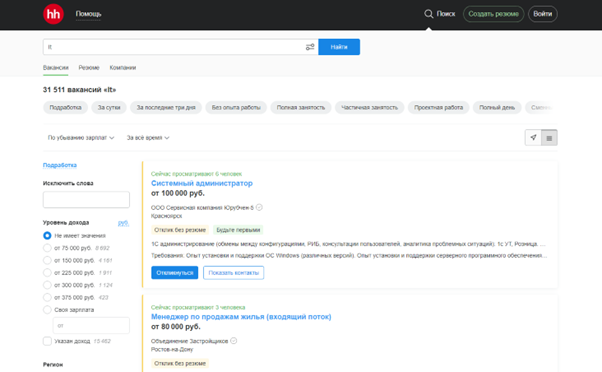Select income option от 300 000 руб.
Image resolution: width=602 pixels, height=372 pixels.
(x=47, y=285)
